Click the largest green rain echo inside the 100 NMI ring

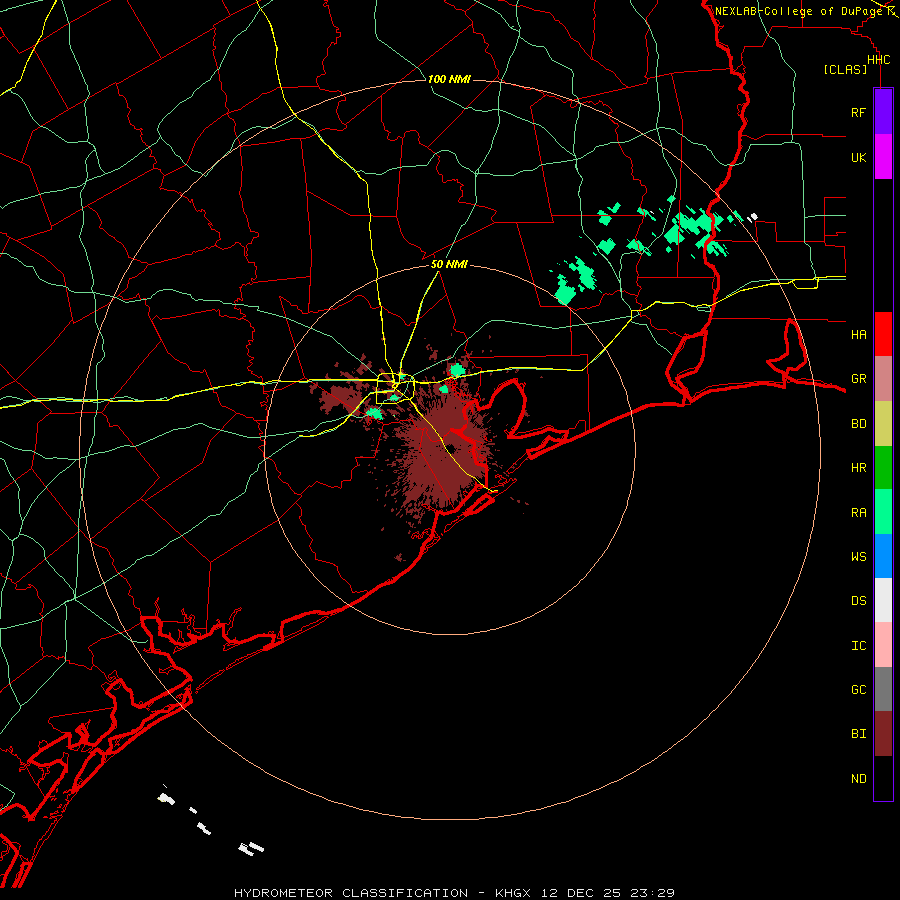695,226
